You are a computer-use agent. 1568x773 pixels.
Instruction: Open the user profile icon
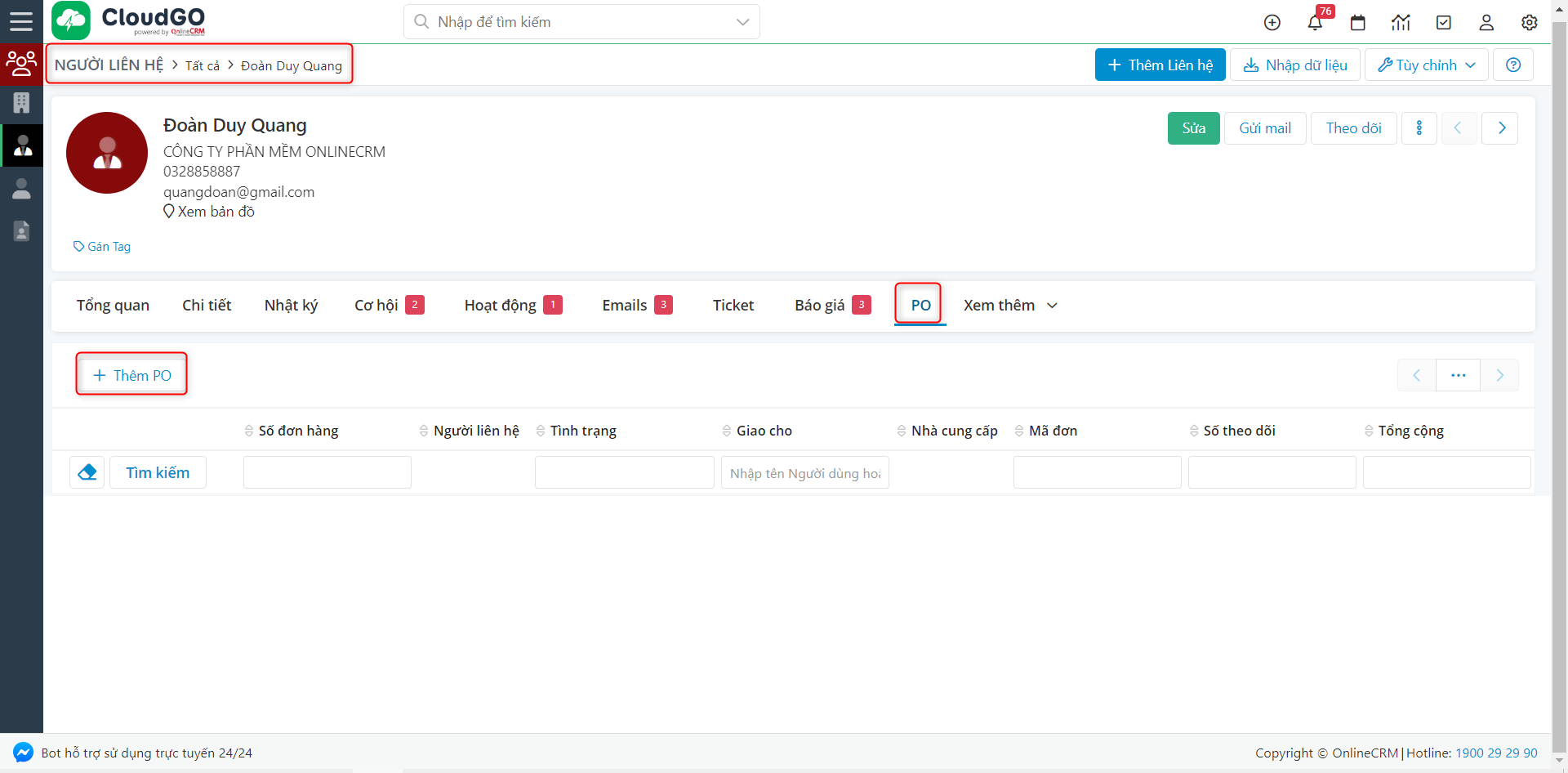tap(1486, 22)
